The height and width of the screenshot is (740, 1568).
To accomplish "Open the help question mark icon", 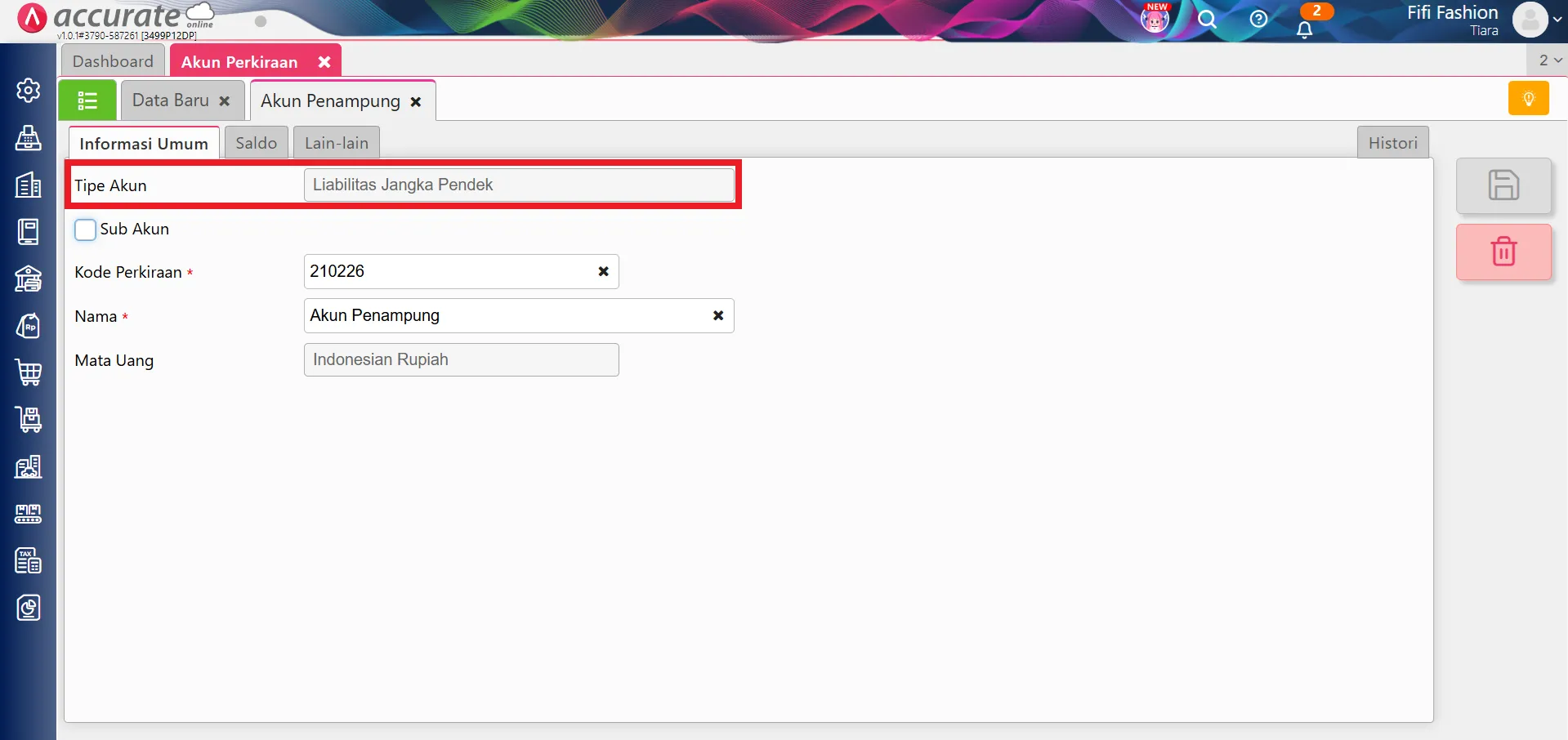I will tap(1258, 19).
